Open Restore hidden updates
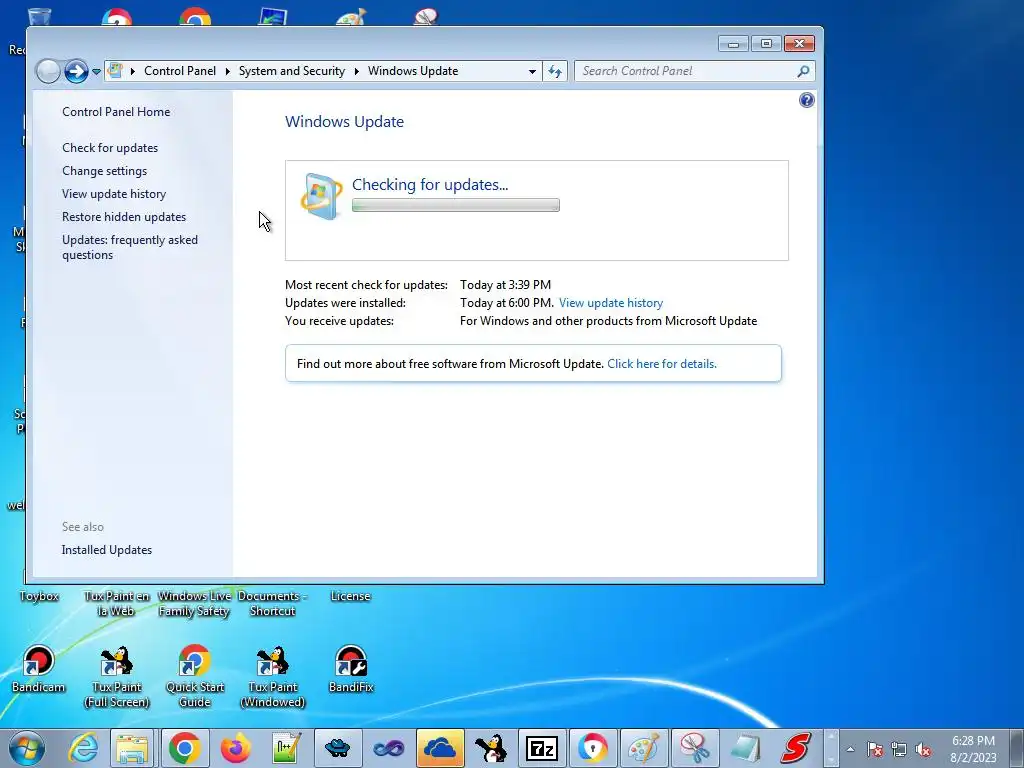The image size is (1024, 768). [x=123, y=217]
